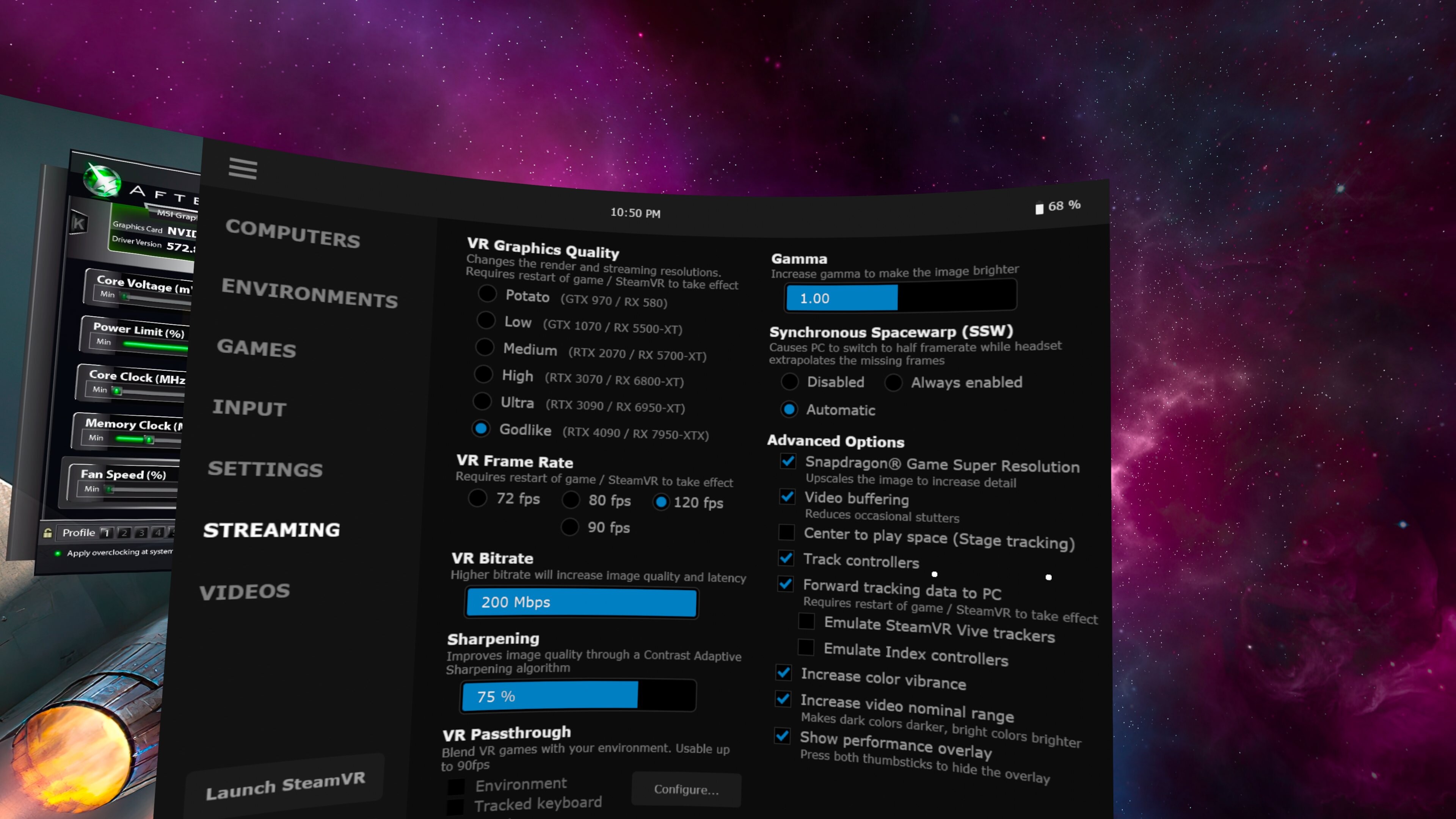Click the Driver Version value in Afterburner
This screenshot has width=1456, height=819.
click(181, 248)
